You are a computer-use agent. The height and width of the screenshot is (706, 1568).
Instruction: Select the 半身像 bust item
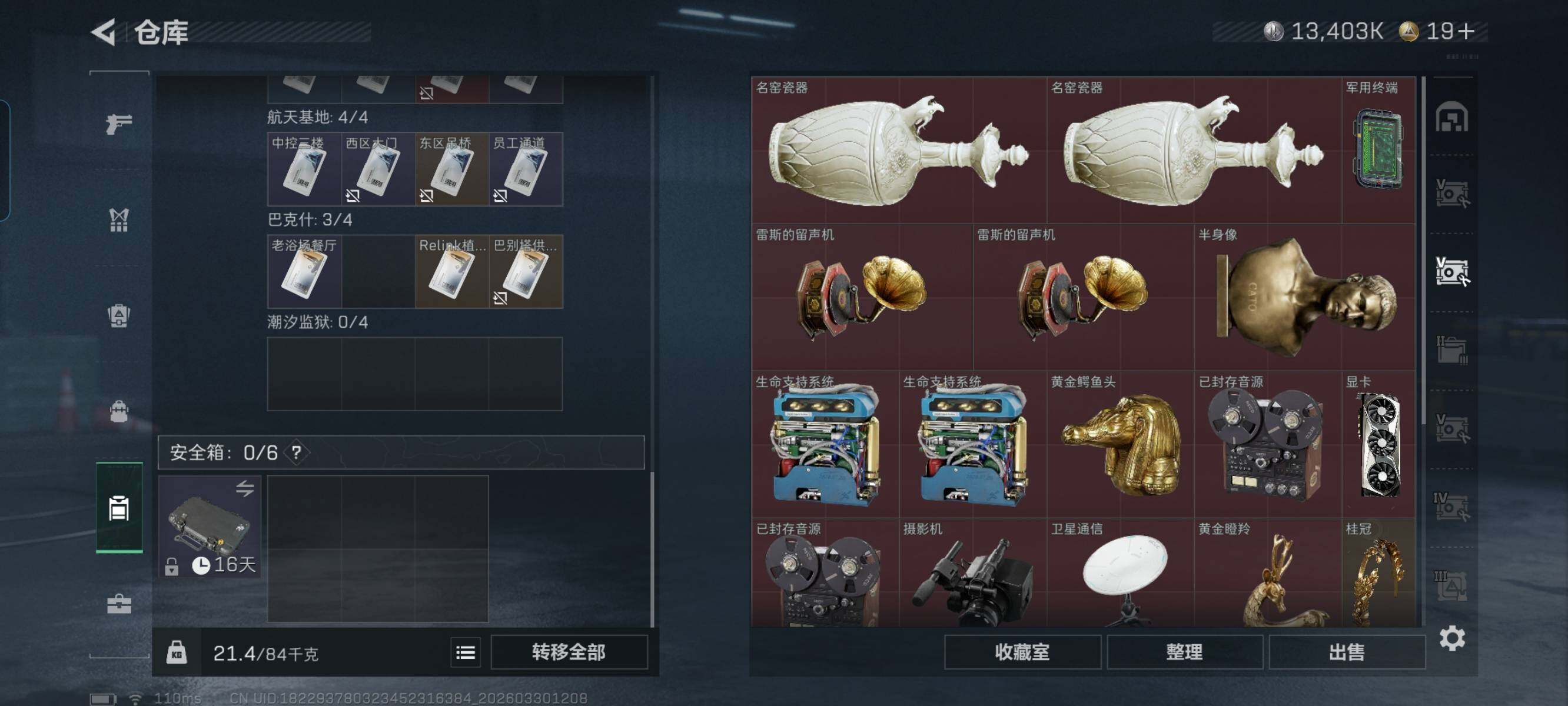point(1304,297)
